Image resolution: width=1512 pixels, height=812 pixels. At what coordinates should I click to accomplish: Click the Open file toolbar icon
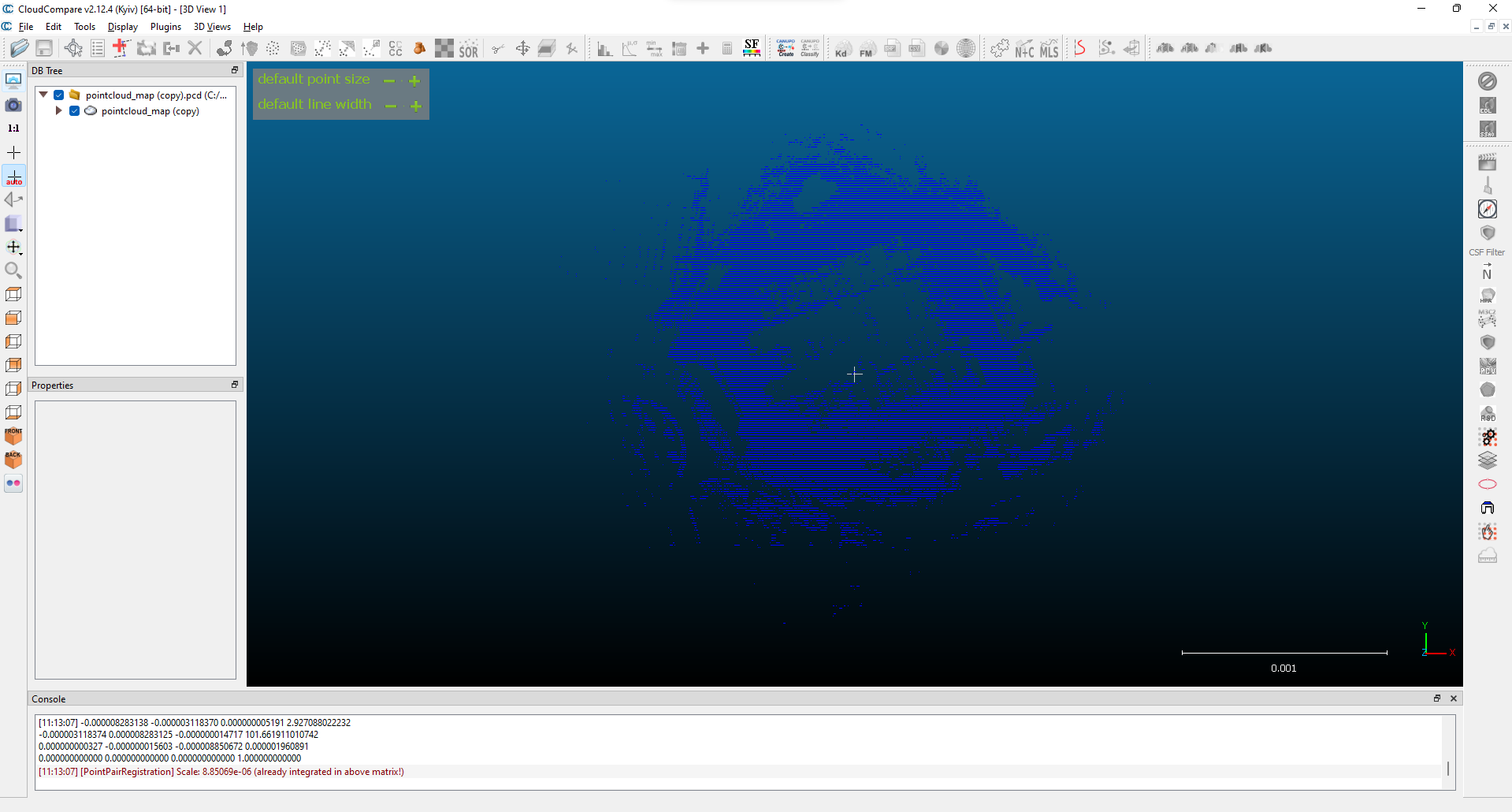tap(20, 49)
